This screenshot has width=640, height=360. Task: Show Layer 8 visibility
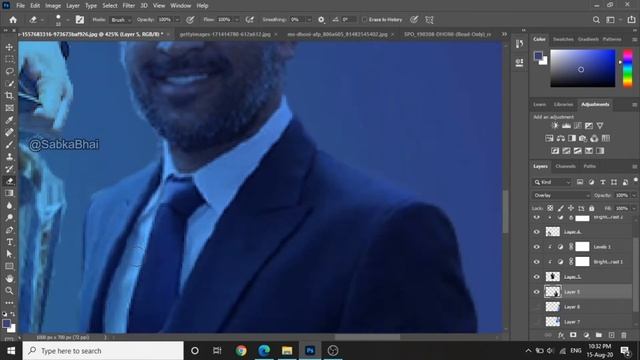click(x=536, y=307)
